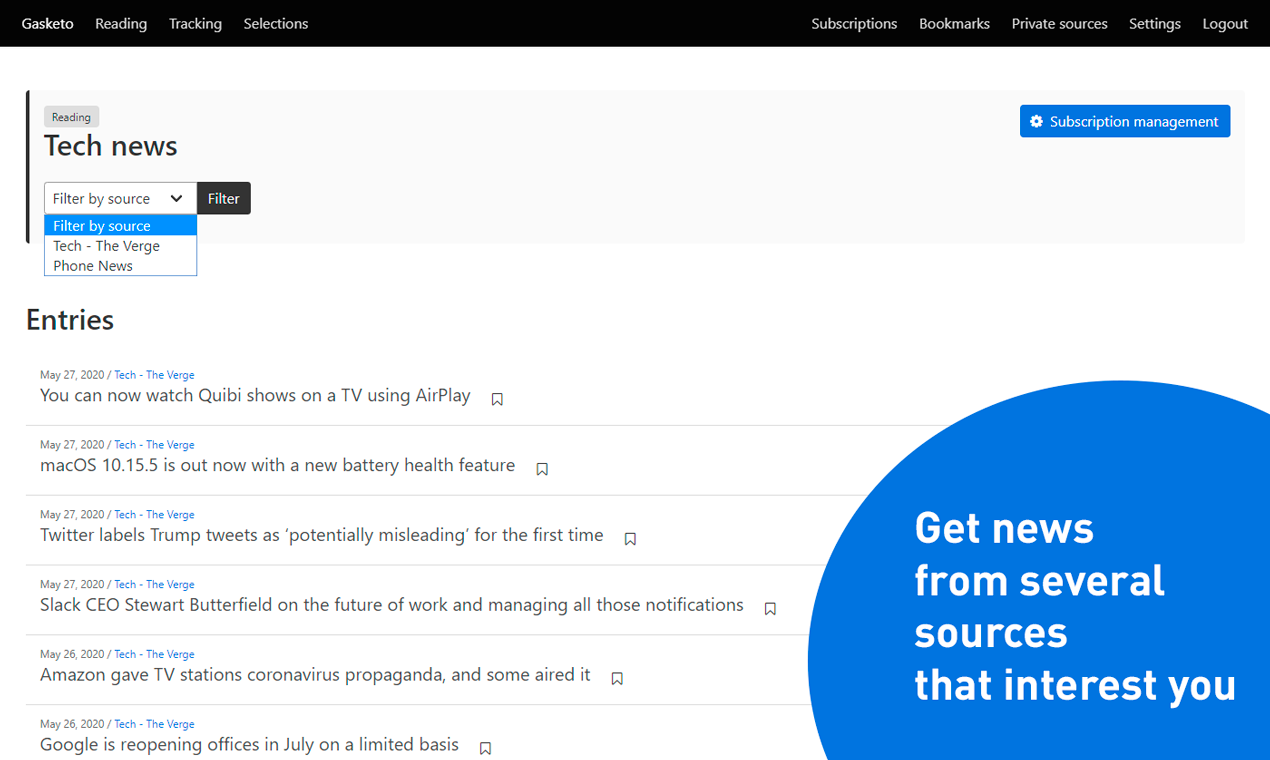Viewport: 1270px width, 760px height.
Task: Open the Filter by source dropdown
Action: point(120,198)
